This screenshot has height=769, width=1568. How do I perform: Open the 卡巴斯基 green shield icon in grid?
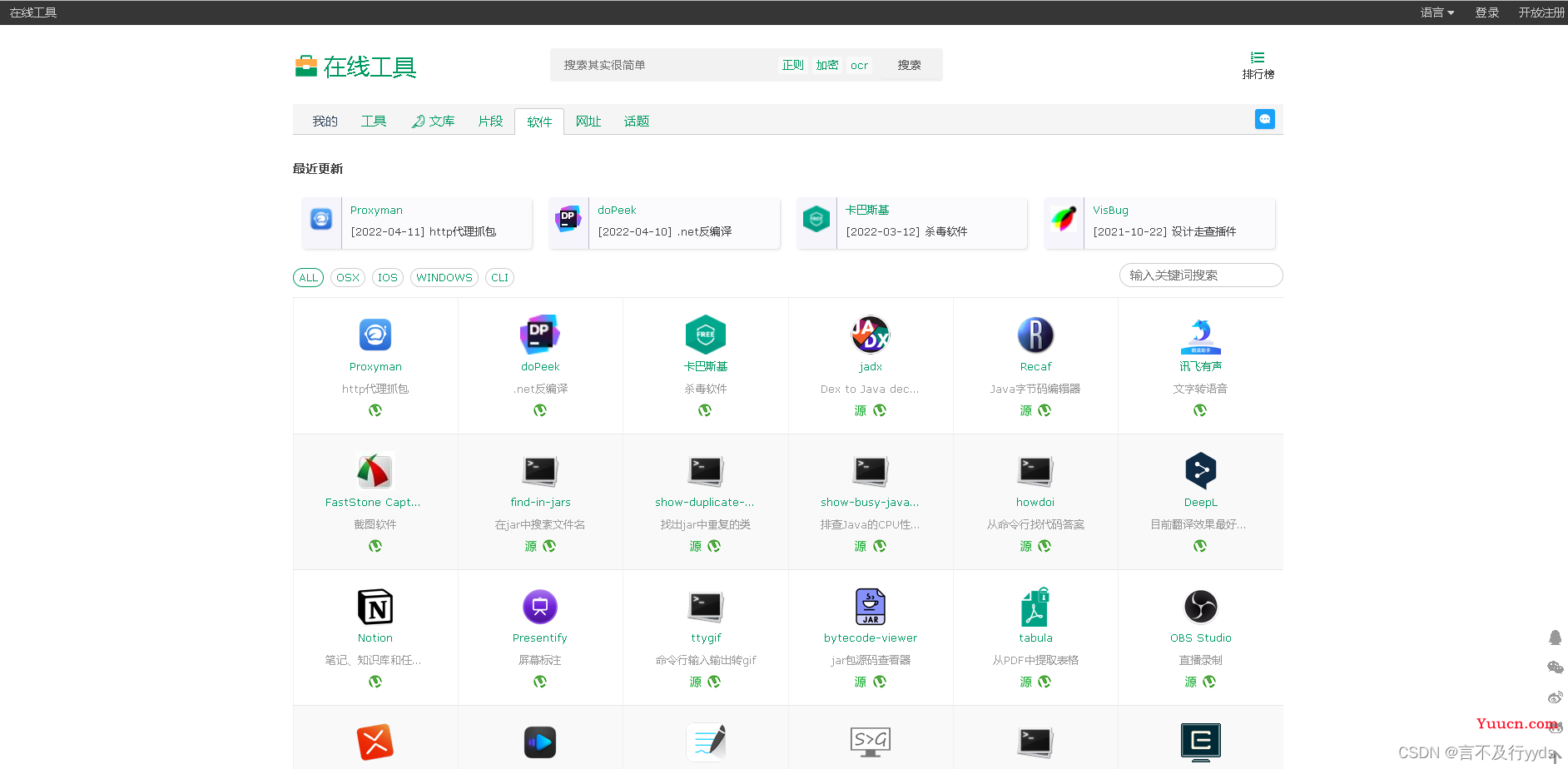pyautogui.click(x=705, y=335)
